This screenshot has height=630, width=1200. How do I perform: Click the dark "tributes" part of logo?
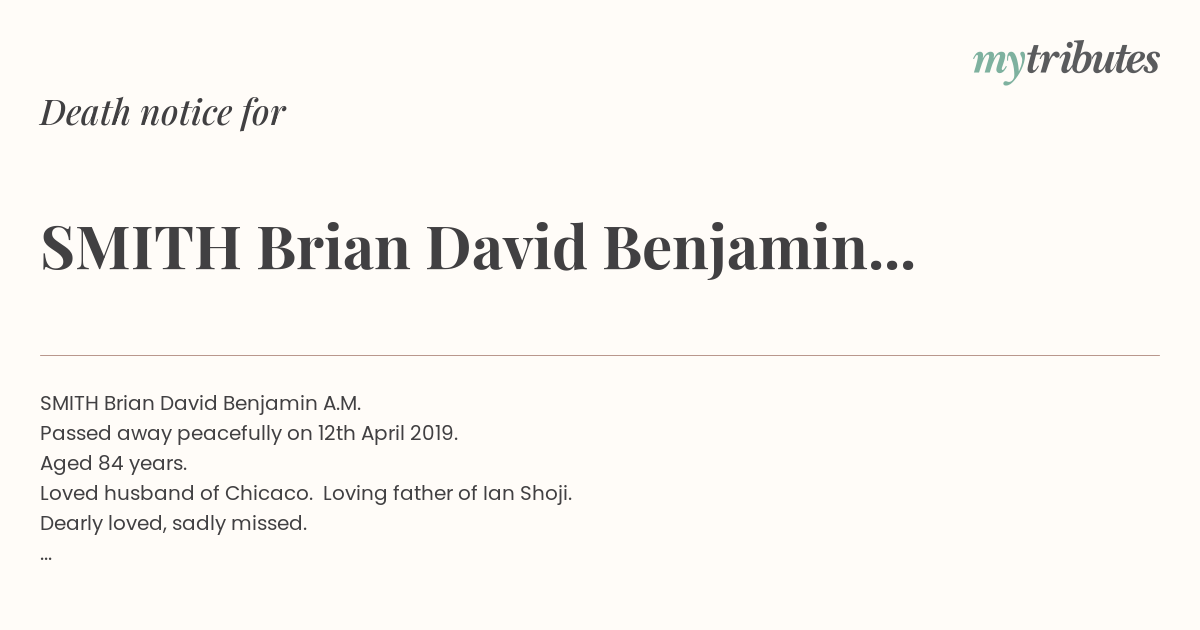click(x=1093, y=59)
